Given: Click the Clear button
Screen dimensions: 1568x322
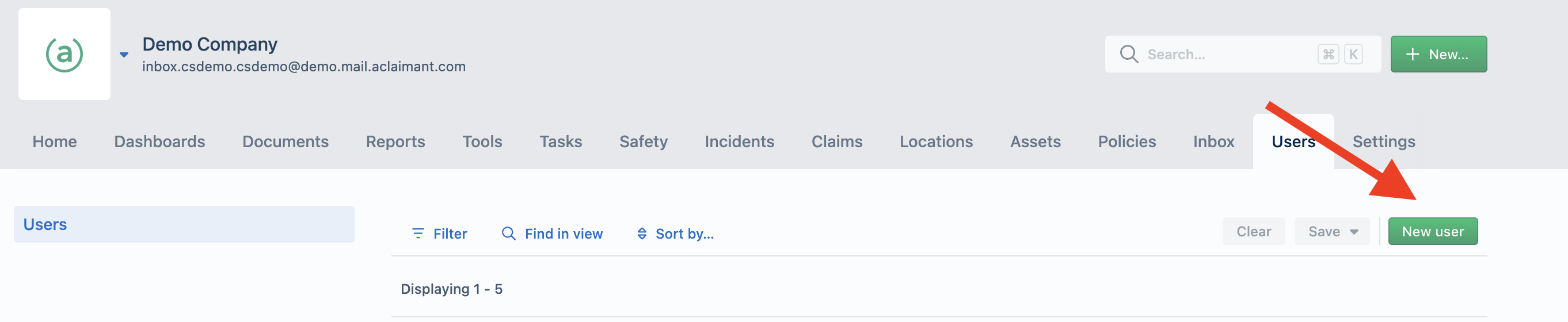Looking at the screenshot, I should pyautogui.click(x=1253, y=232).
